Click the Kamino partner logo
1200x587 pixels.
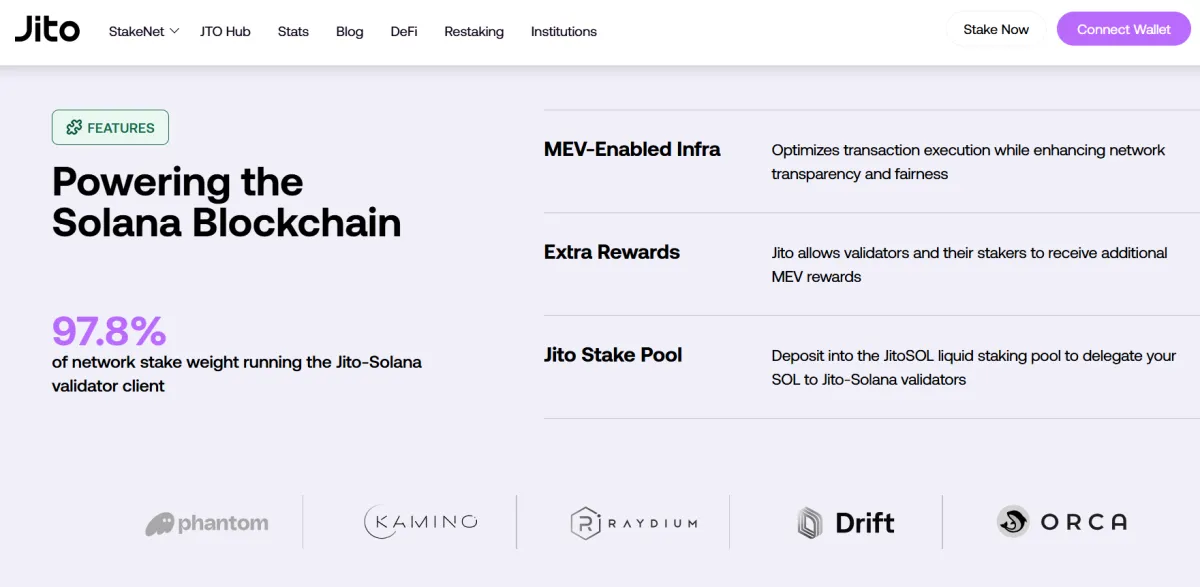click(x=421, y=522)
